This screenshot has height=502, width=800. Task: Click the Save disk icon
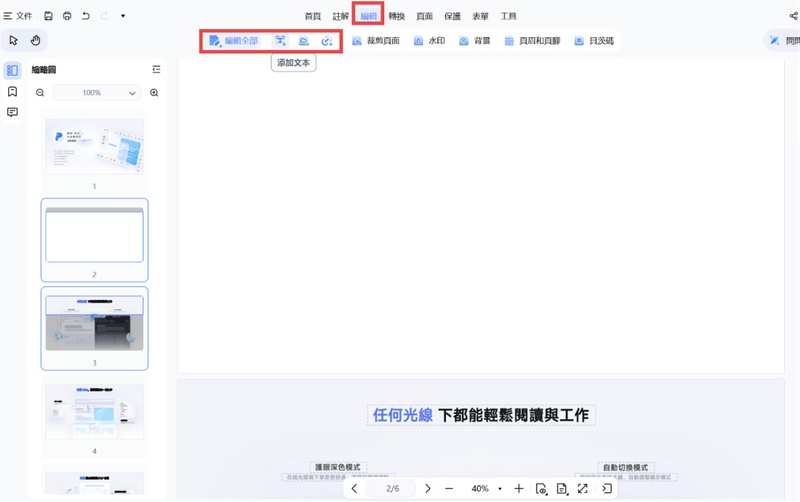pyautogui.click(x=48, y=16)
